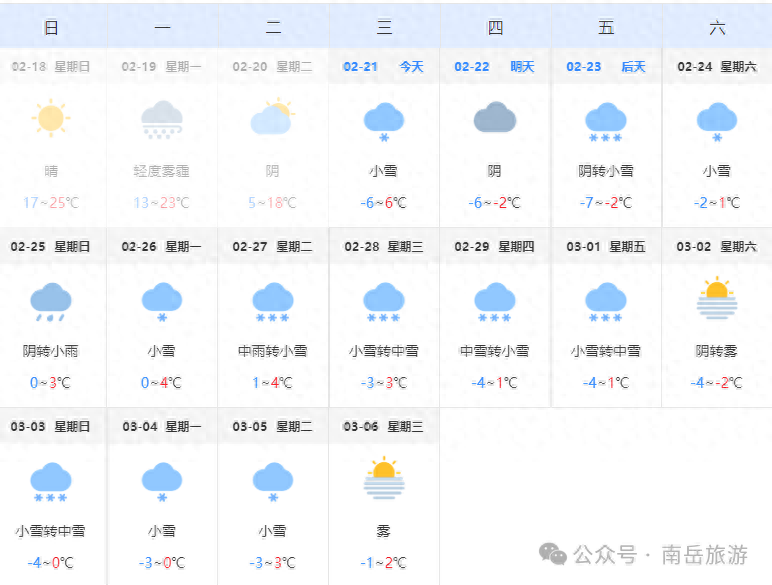Select the 五 weekday column header

pyautogui.click(x=607, y=27)
